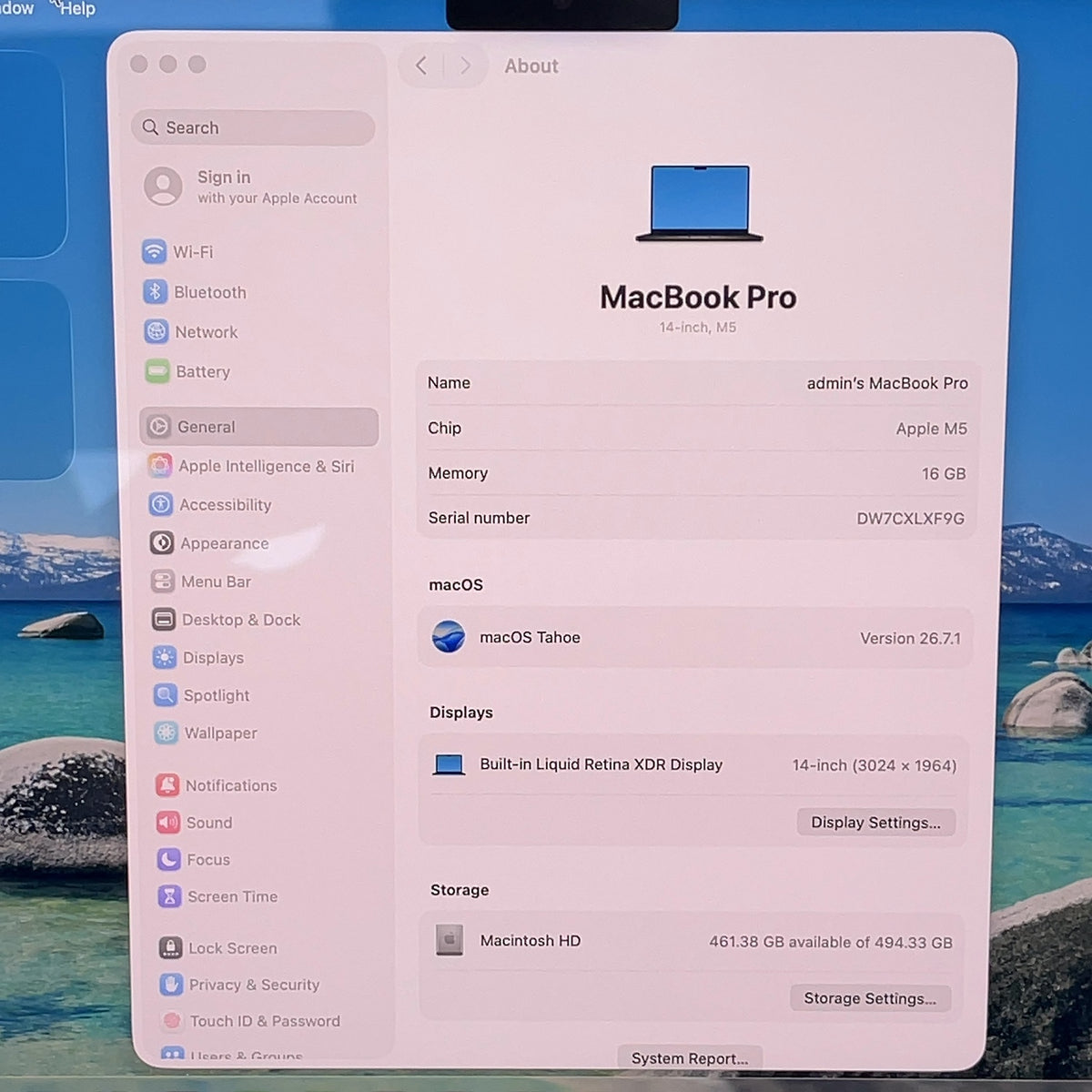Select the General gear icon
Viewport: 1092px width, 1092px height.
coord(159,426)
